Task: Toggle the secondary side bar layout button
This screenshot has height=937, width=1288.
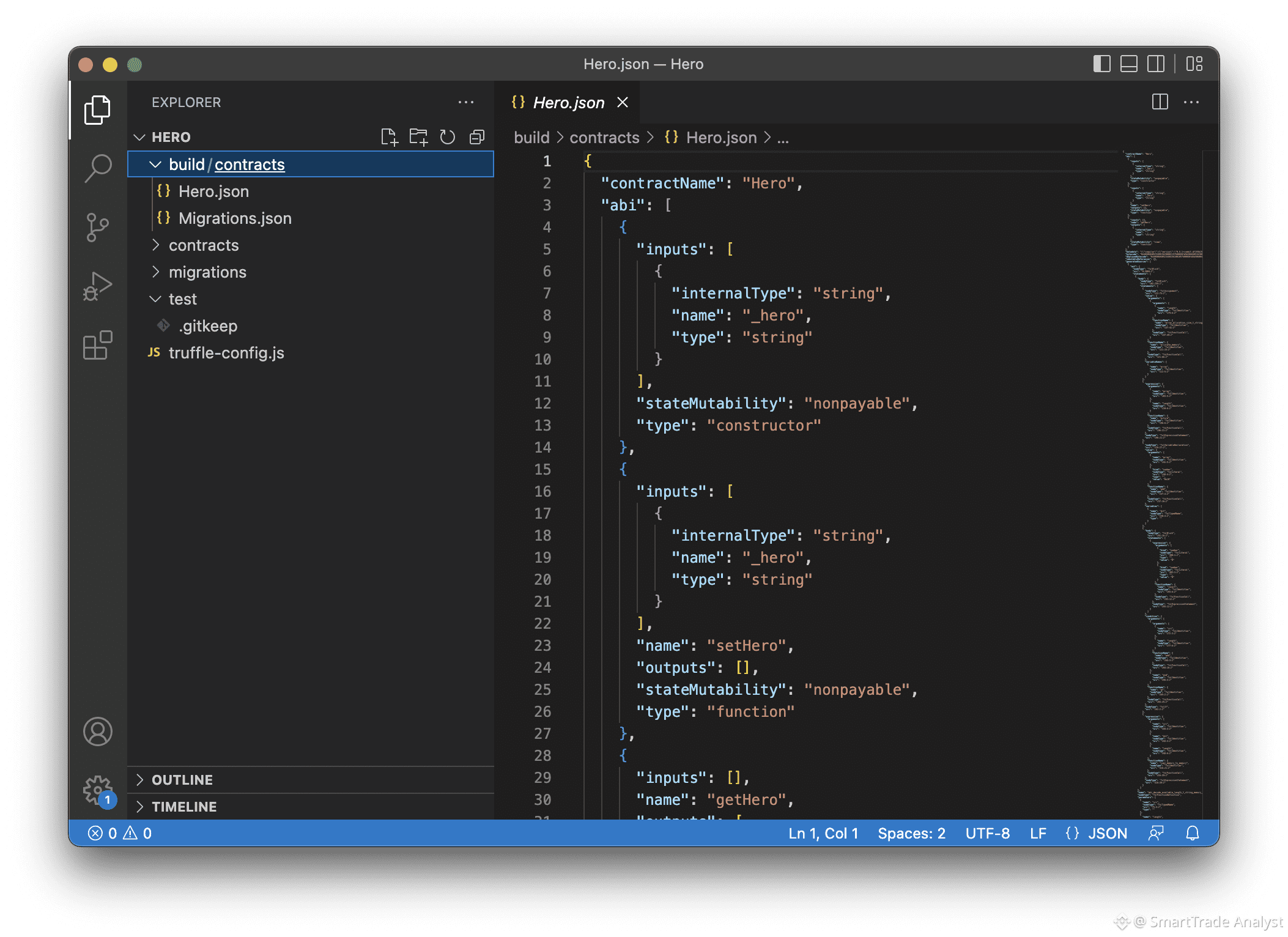Action: (1155, 64)
